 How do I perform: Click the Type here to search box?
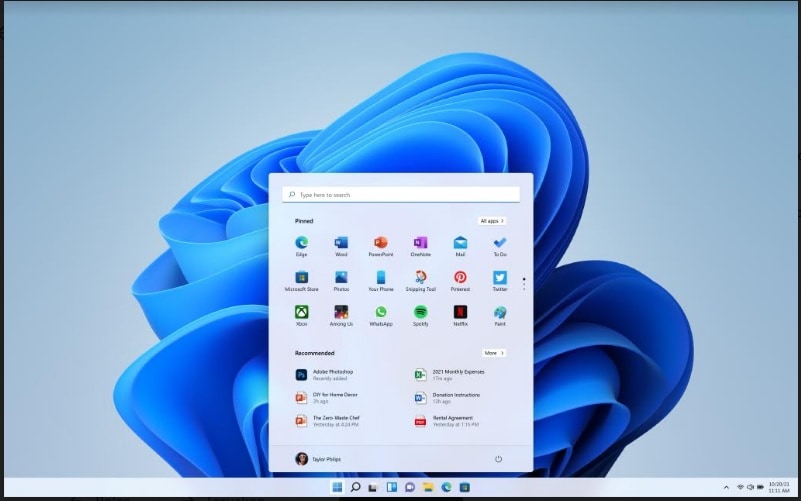click(x=401, y=195)
